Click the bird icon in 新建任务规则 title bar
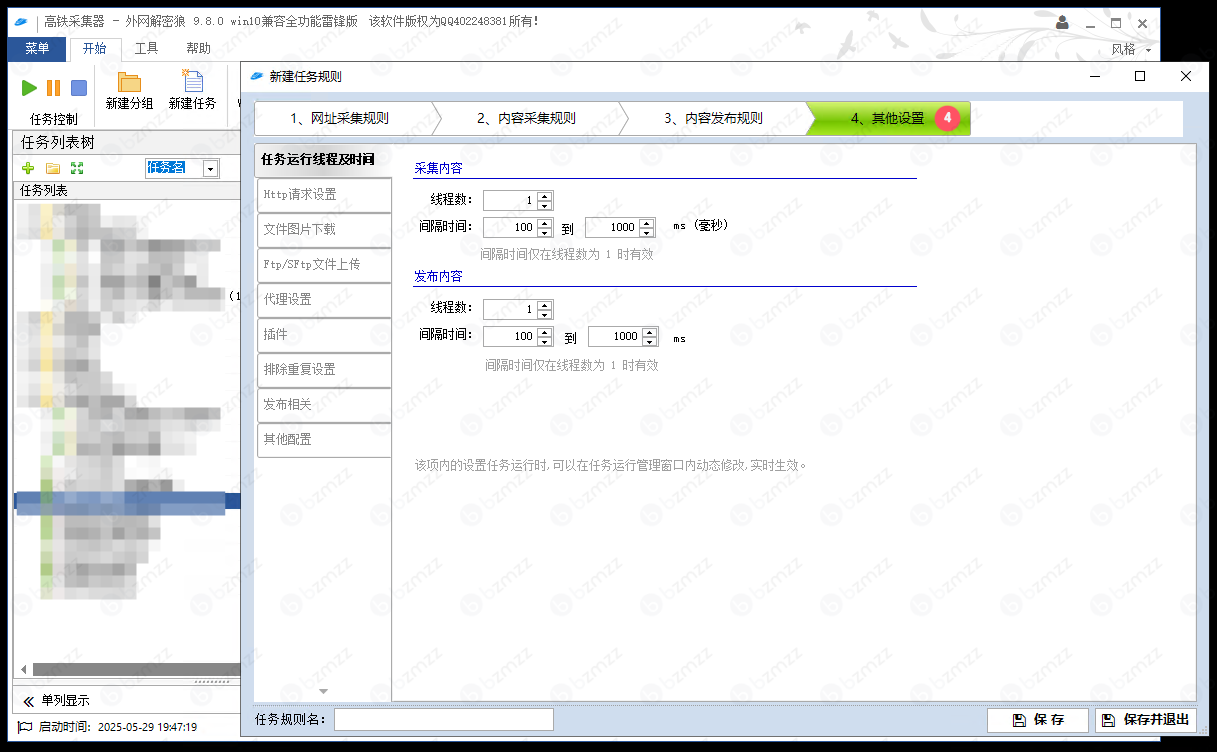 pos(256,76)
